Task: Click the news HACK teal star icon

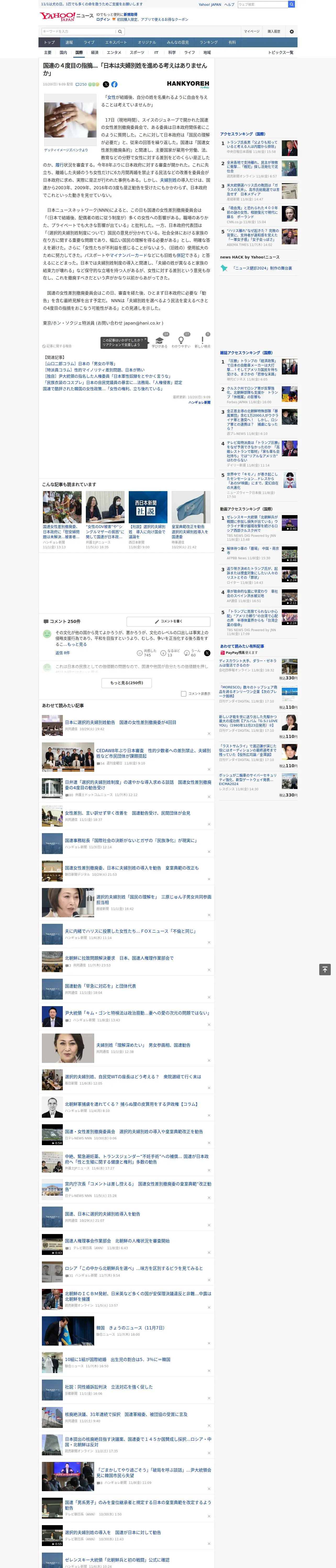Action: 225,268
